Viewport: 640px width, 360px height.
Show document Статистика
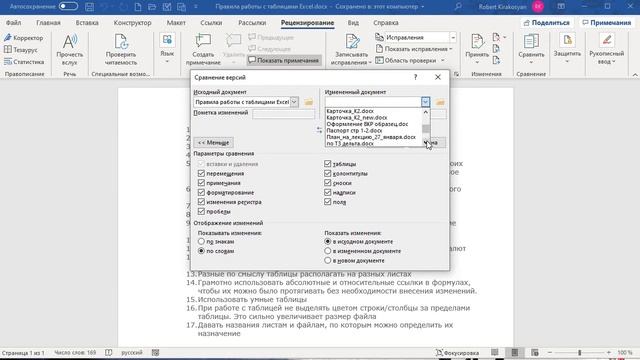pyautogui.click(x=24, y=62)
